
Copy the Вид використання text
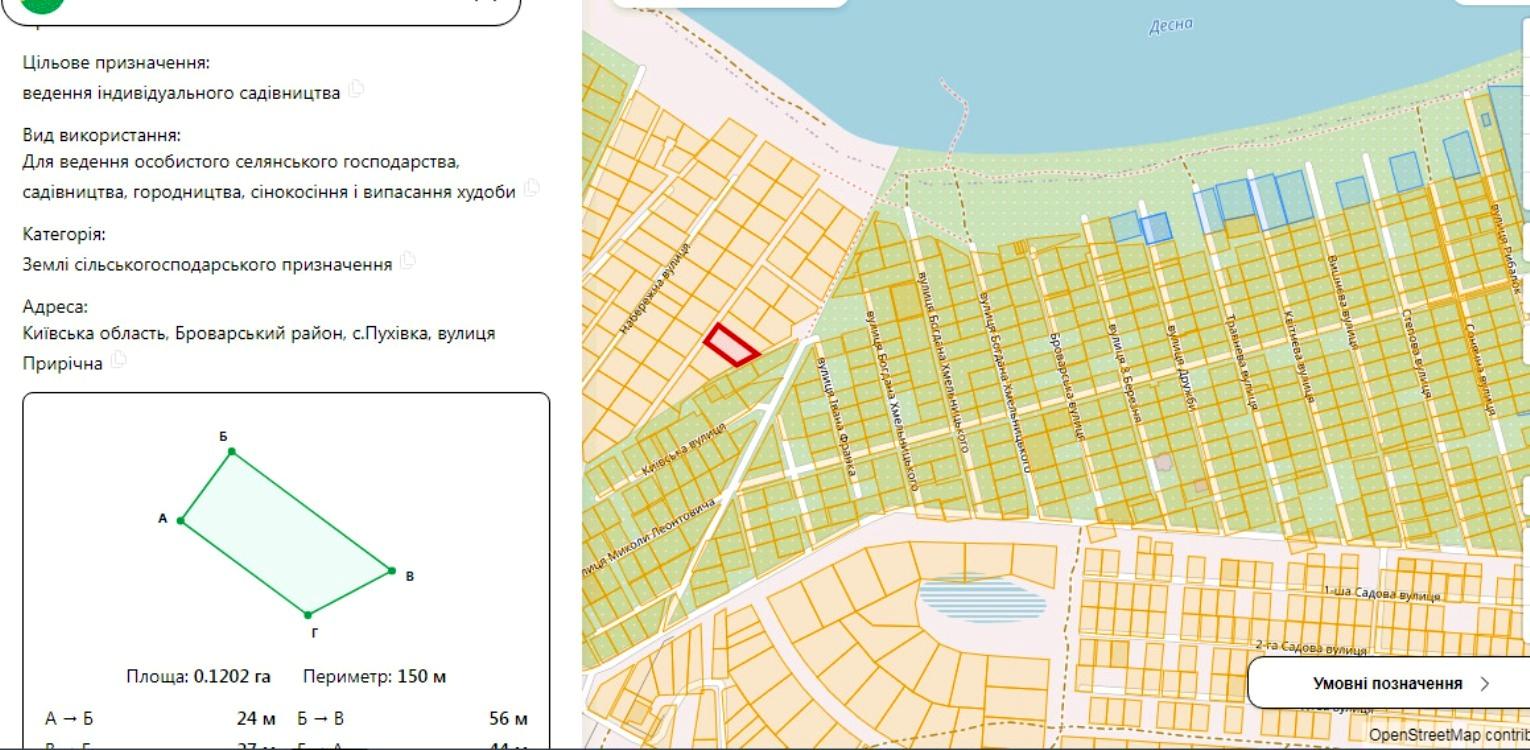(x=532, y=188)
